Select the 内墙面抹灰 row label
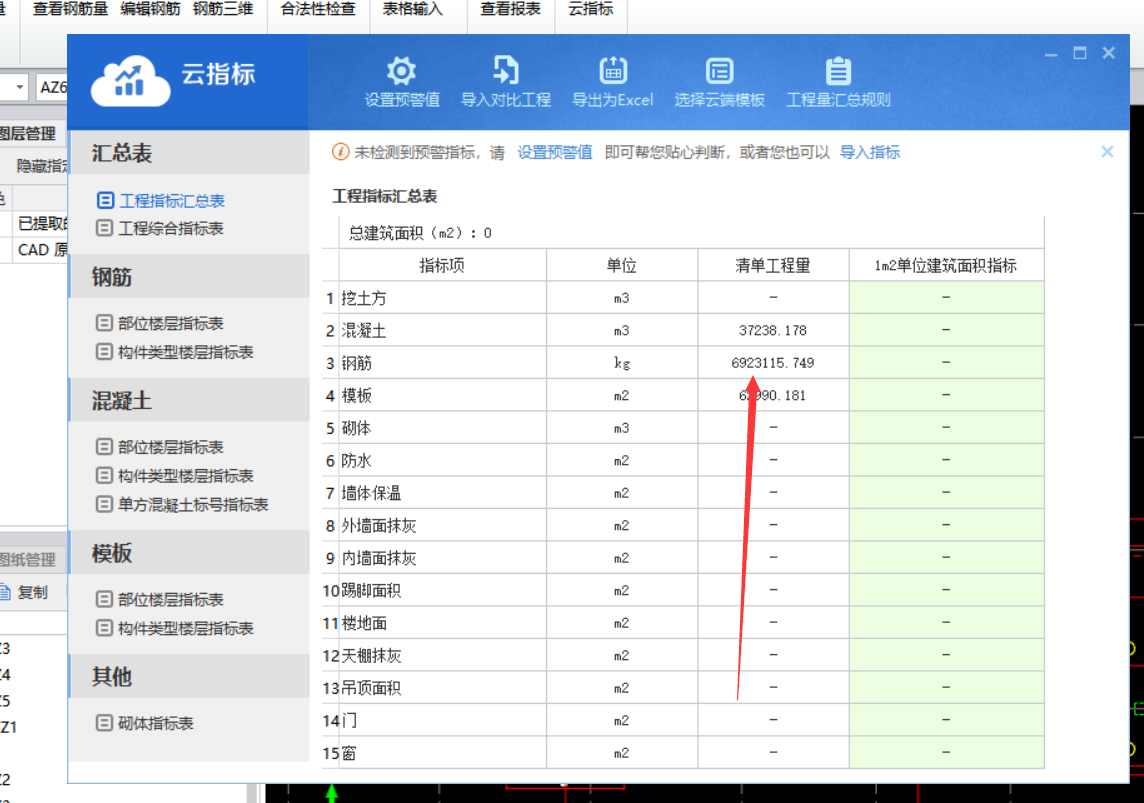The height and width of the screenshot is (803, 1144). pos(379,559)
